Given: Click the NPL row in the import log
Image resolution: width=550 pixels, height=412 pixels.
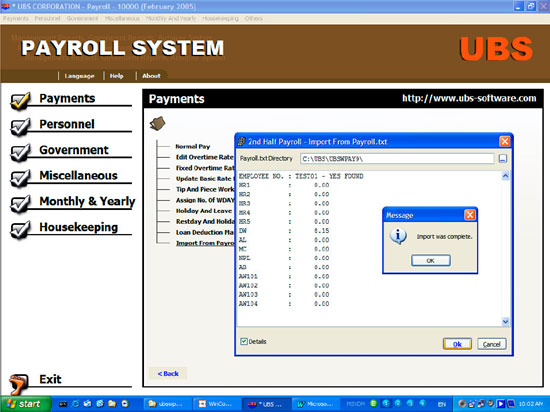Looking at the screenshot, I should pos(284,258).
